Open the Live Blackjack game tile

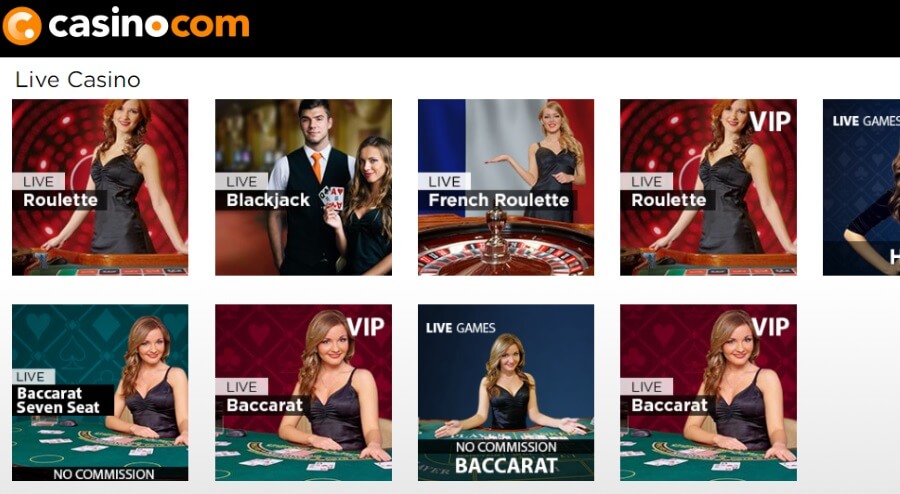tap(303, 187)
